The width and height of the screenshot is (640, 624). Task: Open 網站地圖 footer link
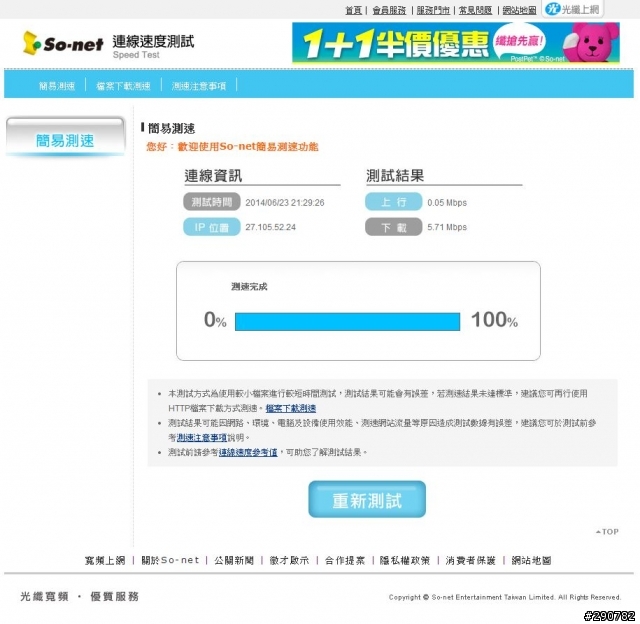click(x=531, y=560)
